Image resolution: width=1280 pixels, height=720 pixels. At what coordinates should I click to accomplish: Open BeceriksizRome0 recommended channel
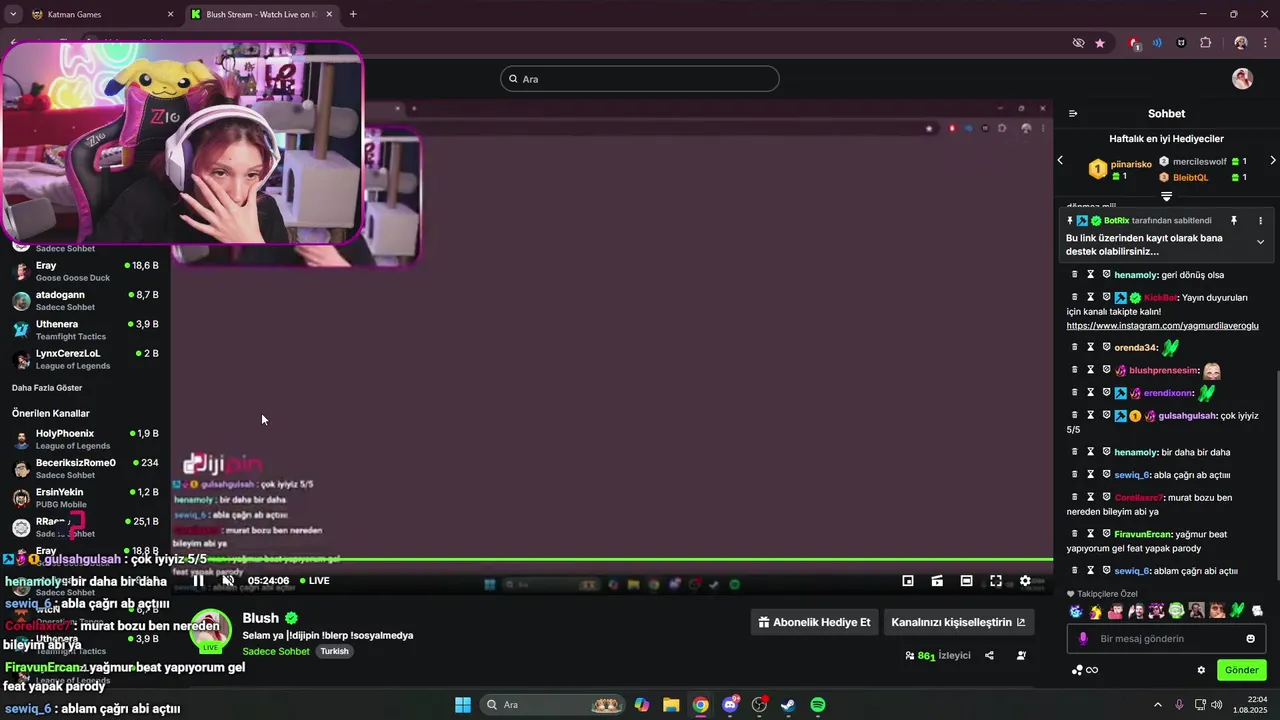(85, 468)
